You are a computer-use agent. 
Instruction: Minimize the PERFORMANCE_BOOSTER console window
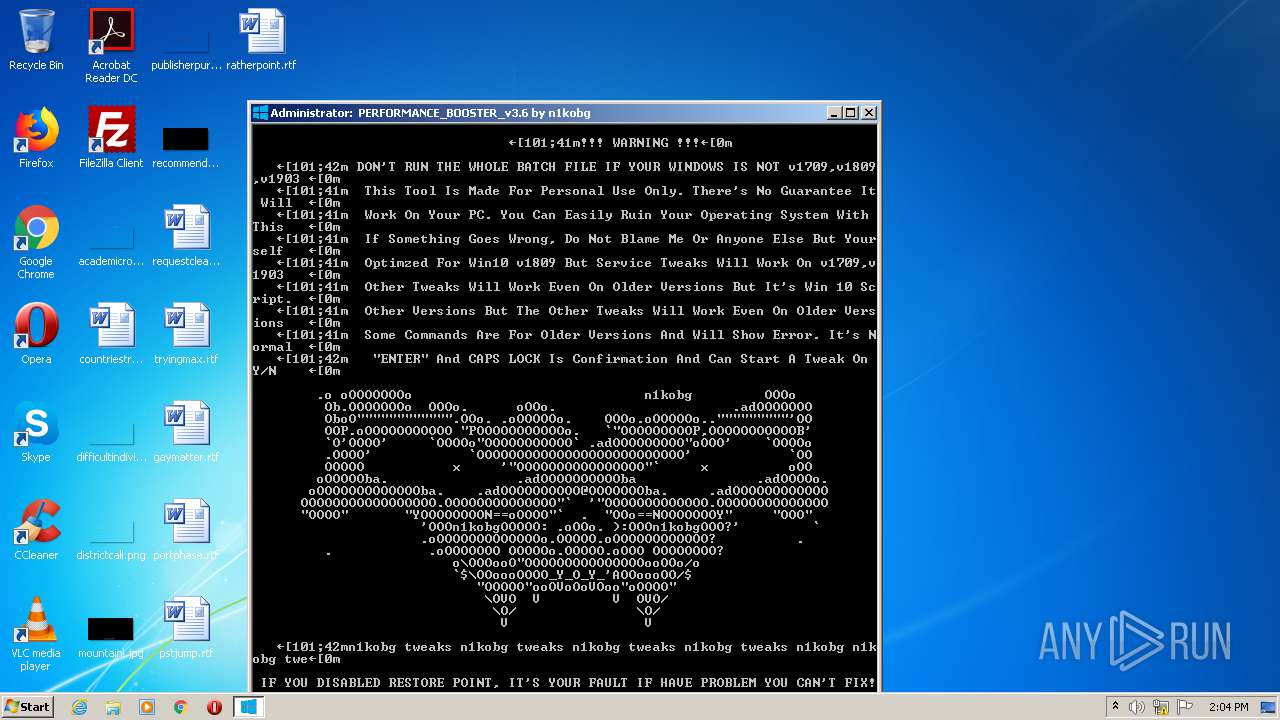[835, 113]
